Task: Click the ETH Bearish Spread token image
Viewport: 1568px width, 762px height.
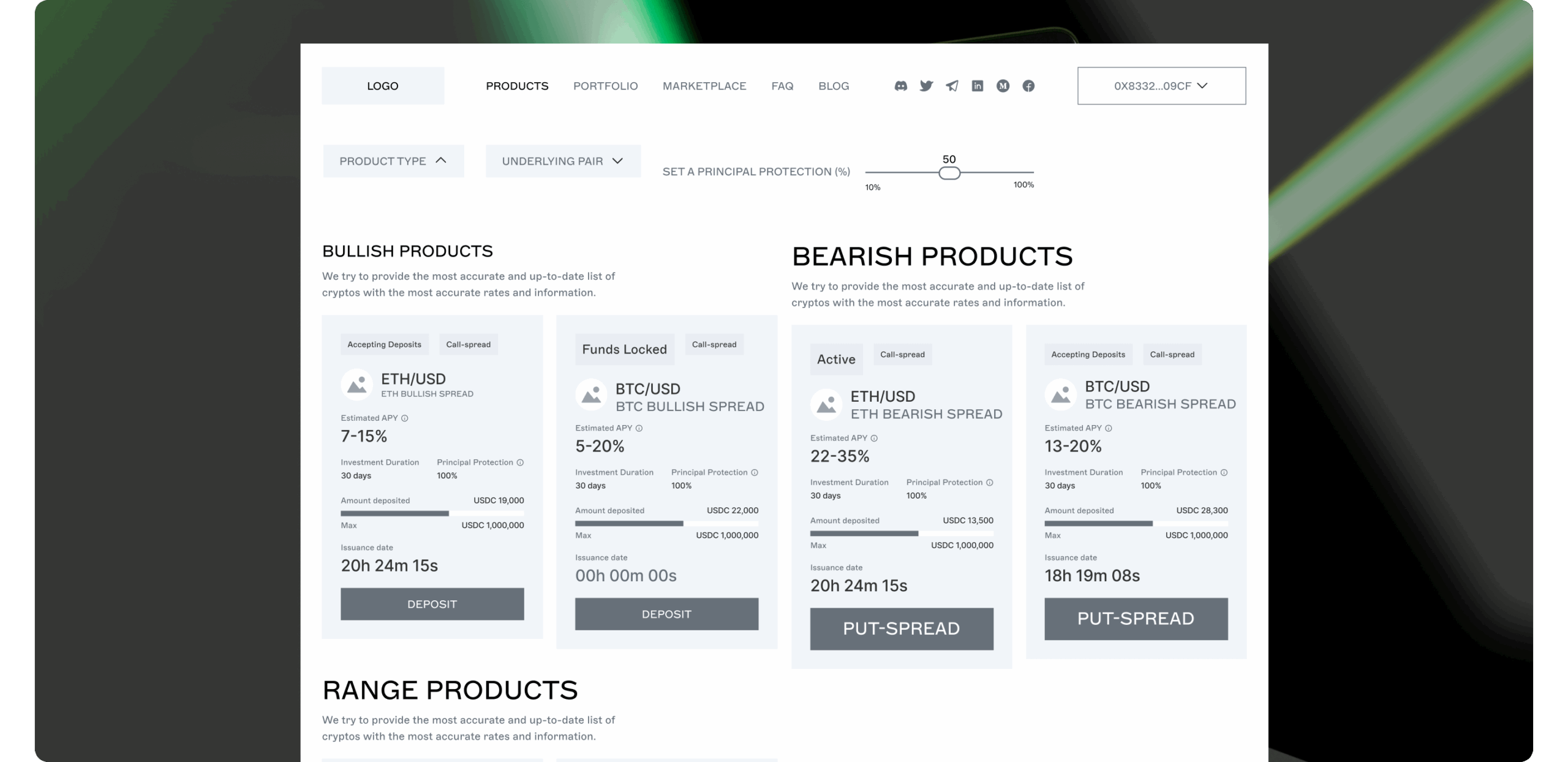Action: pos(826,404)
